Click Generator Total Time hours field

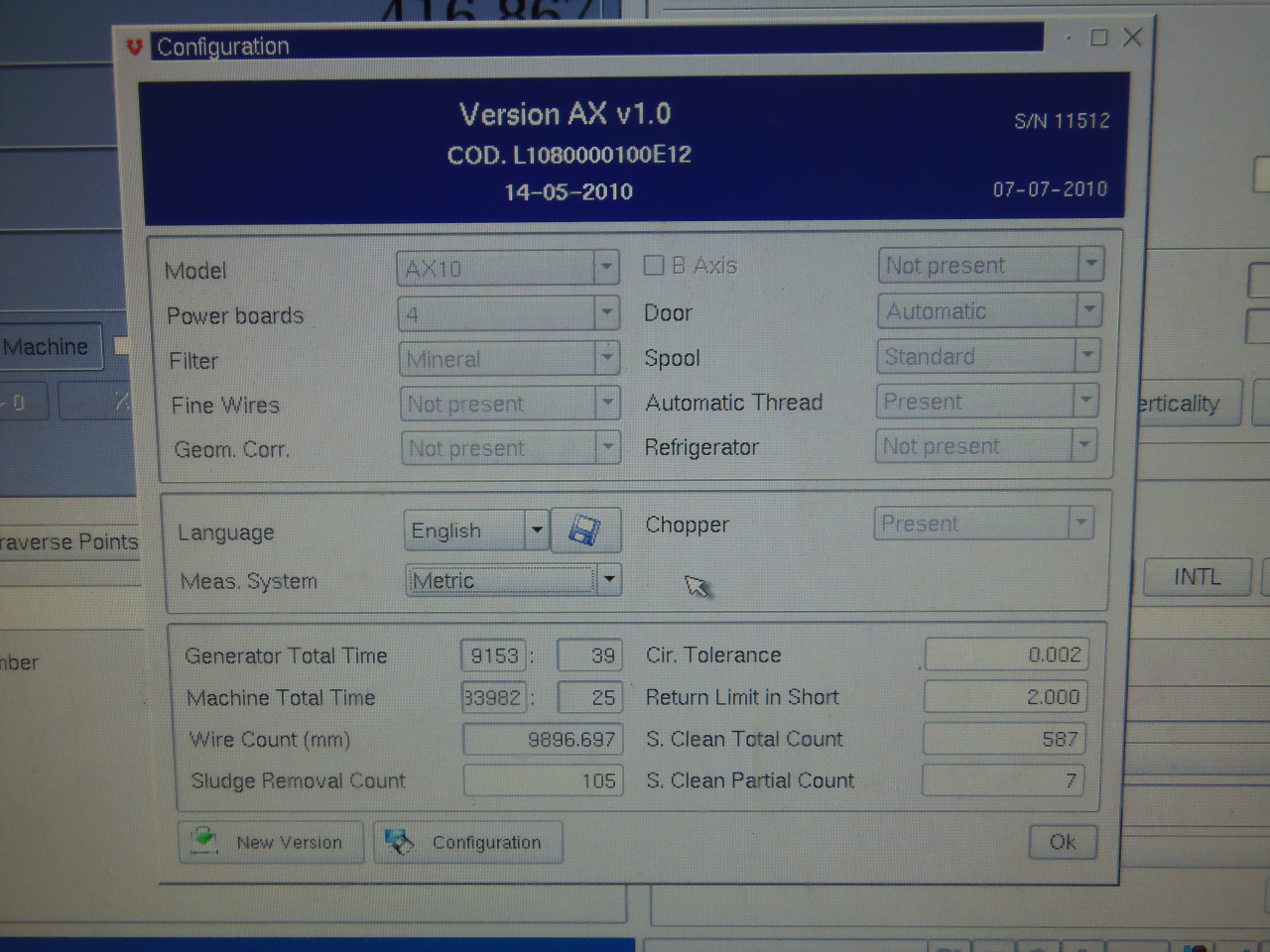(x=493, y=655)
